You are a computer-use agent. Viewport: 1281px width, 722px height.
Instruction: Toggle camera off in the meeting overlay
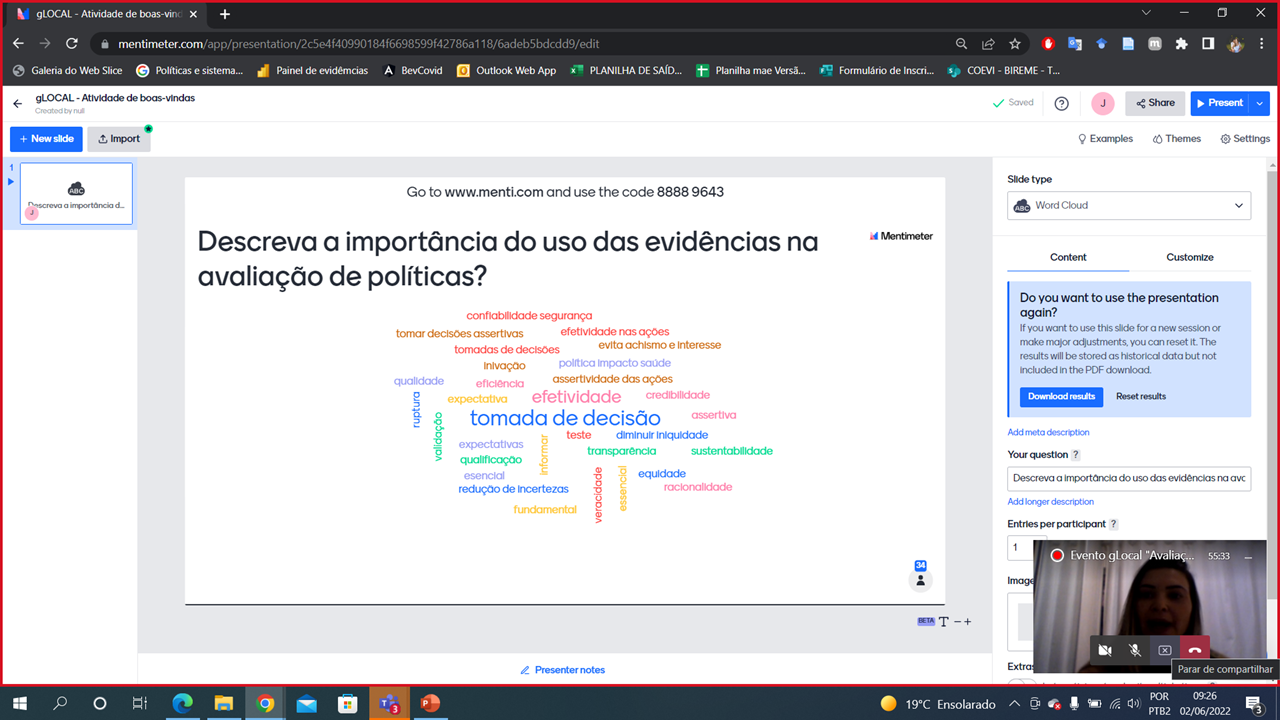click(1105, 650)
